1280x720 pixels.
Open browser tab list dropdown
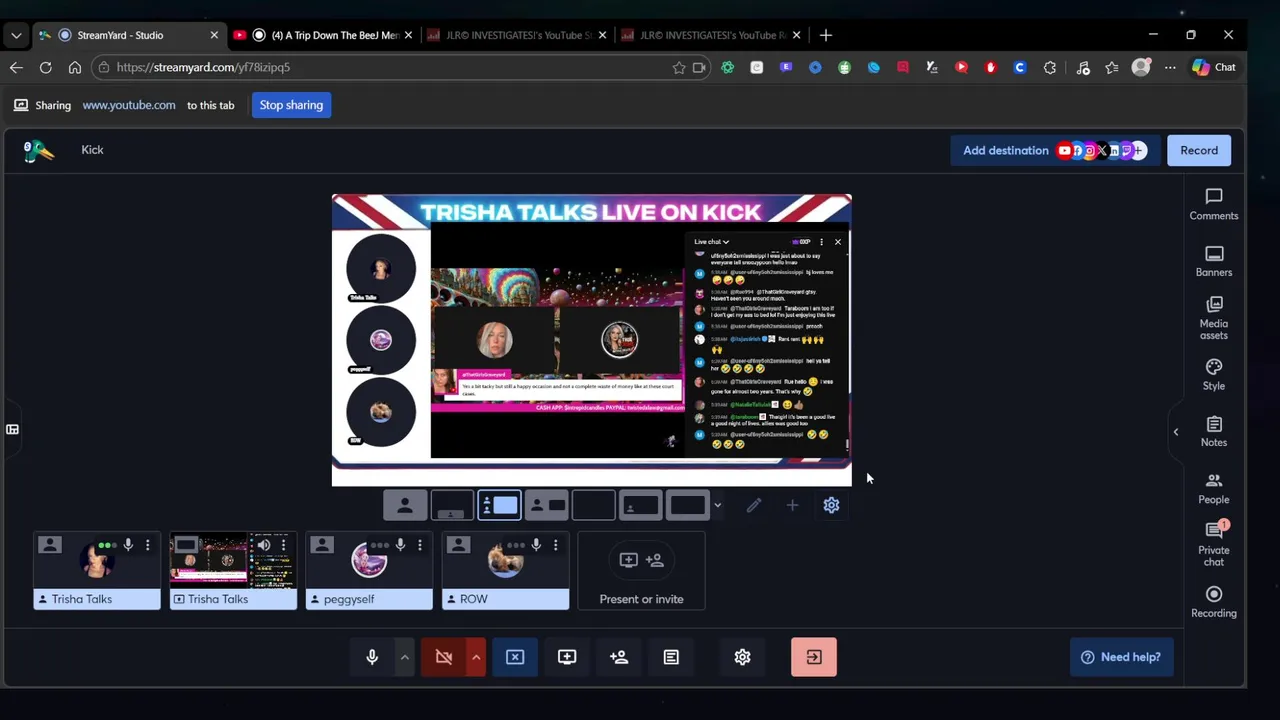pos(16,35)
